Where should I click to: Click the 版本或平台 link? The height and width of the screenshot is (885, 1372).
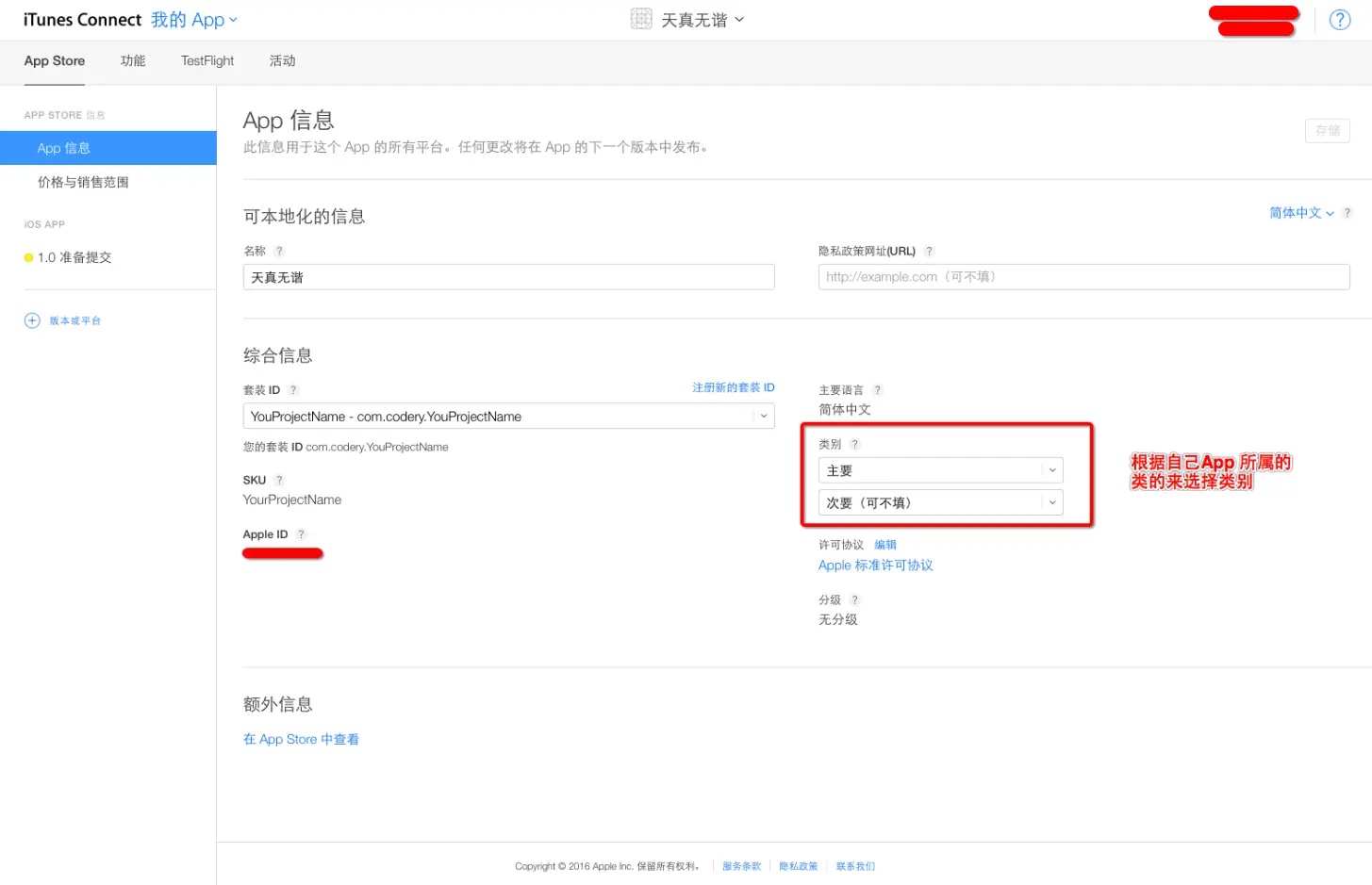[75, 320]
